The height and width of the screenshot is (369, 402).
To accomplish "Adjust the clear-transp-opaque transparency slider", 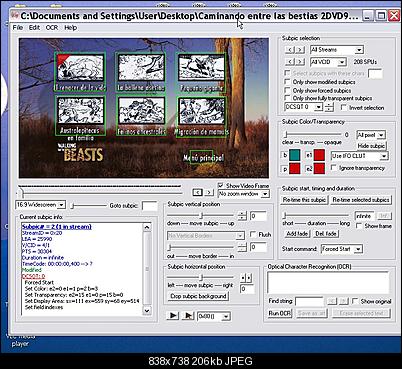I will (313, 135).
